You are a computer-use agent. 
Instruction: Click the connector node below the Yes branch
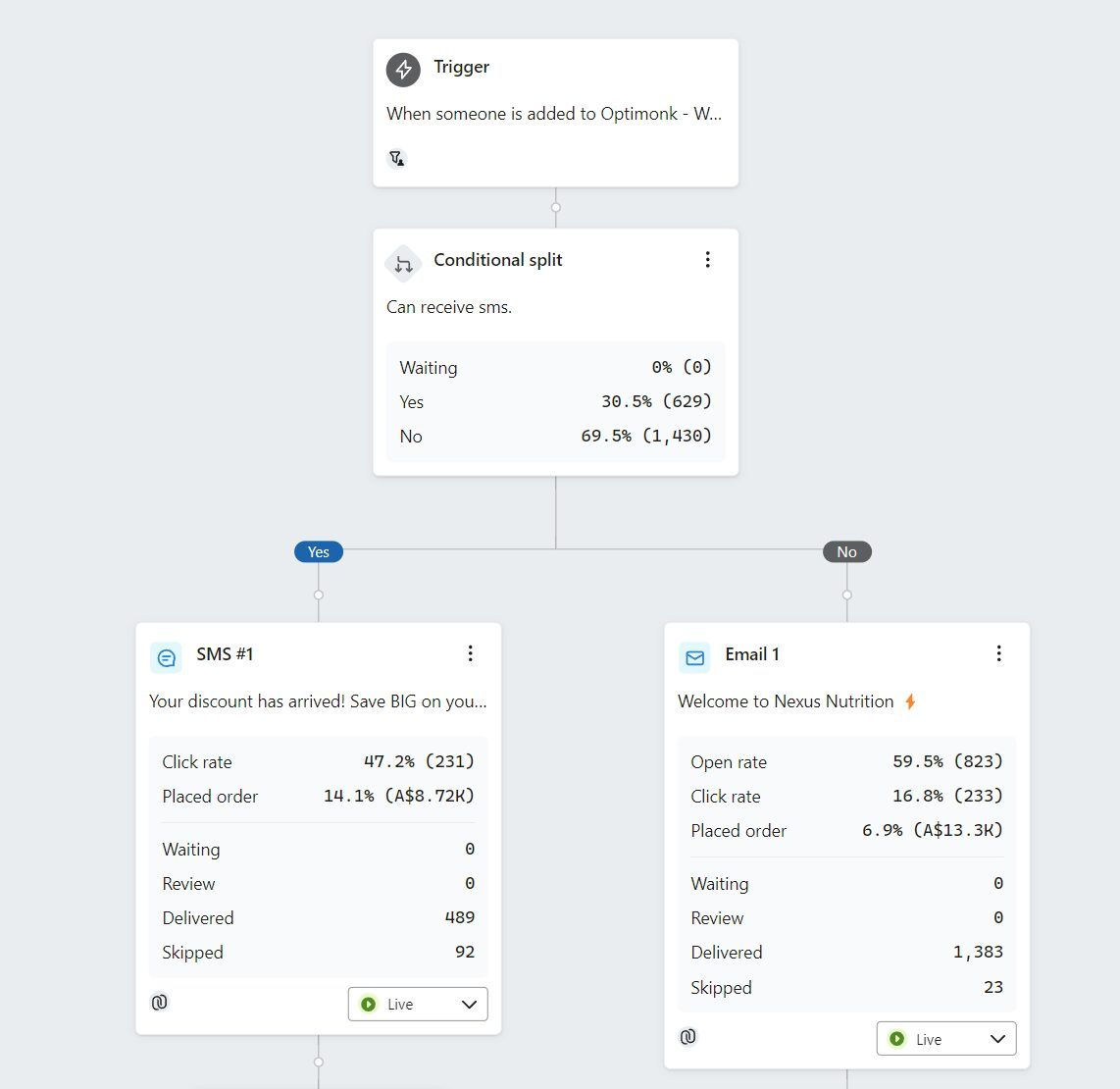318,595
